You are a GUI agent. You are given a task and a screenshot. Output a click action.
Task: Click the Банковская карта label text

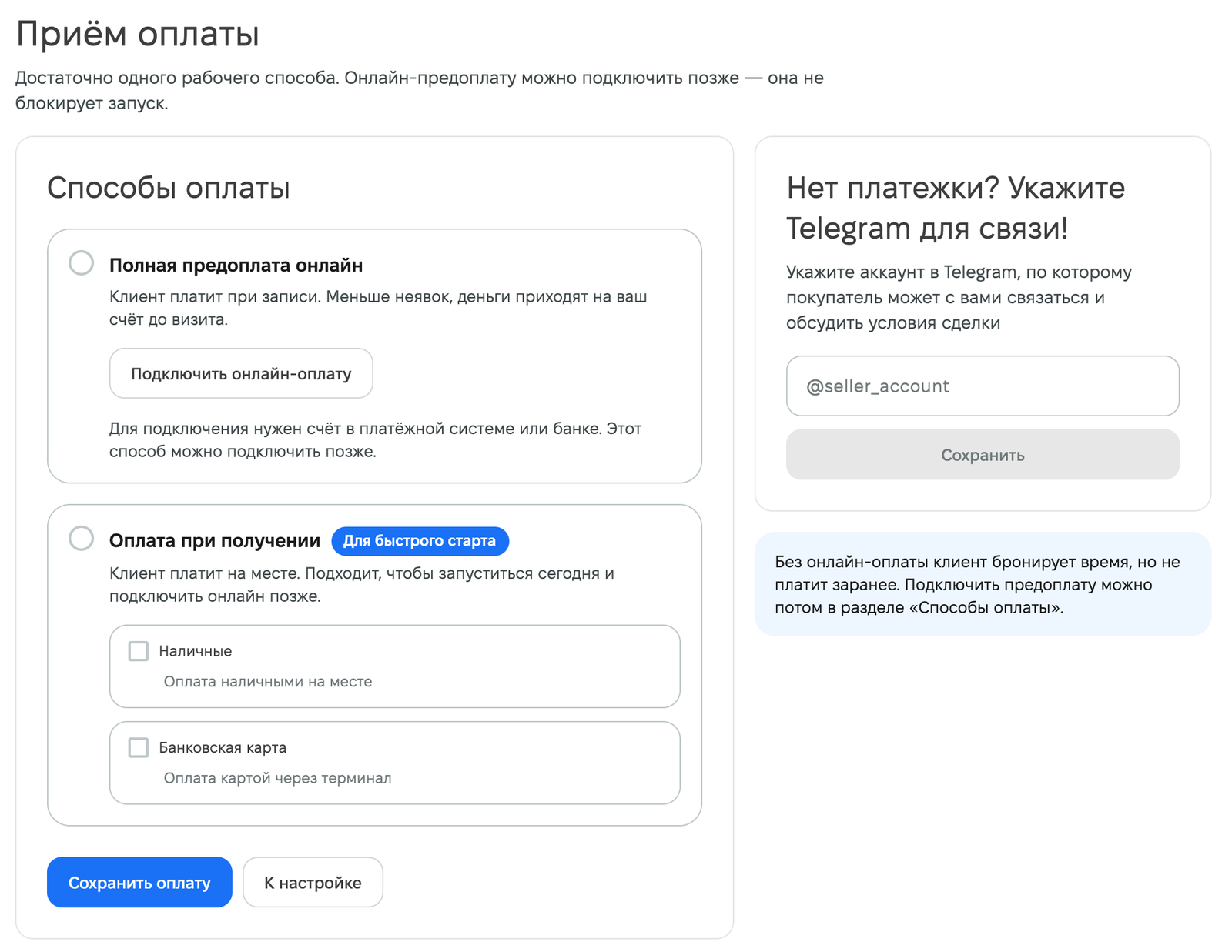[223, 747]
